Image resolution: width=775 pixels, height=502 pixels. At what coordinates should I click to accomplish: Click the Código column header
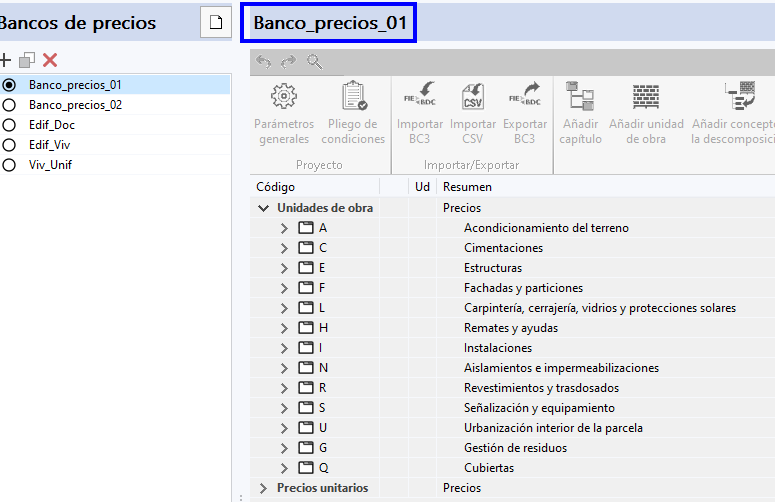click(x=275, y=187)
